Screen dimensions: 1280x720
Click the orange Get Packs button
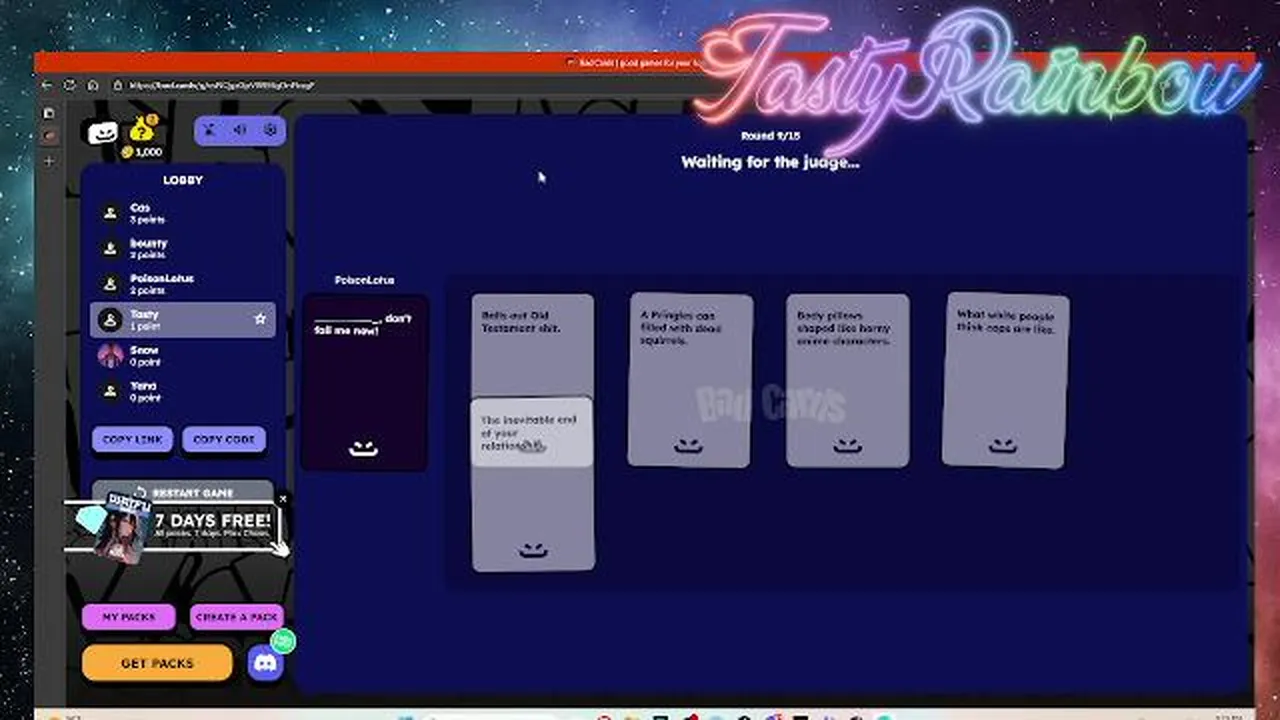pyautogui.click(x=157, y=663)
